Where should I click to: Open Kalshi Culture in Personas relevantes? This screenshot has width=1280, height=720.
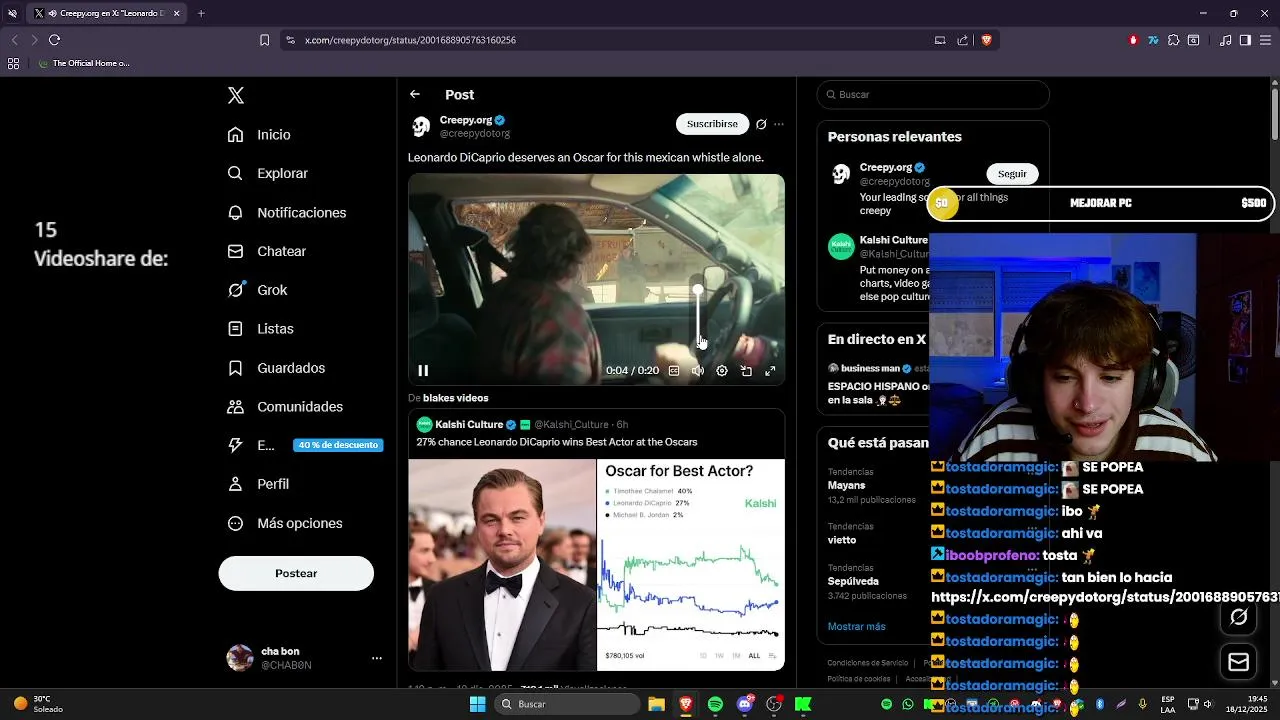tap(894, 240)
